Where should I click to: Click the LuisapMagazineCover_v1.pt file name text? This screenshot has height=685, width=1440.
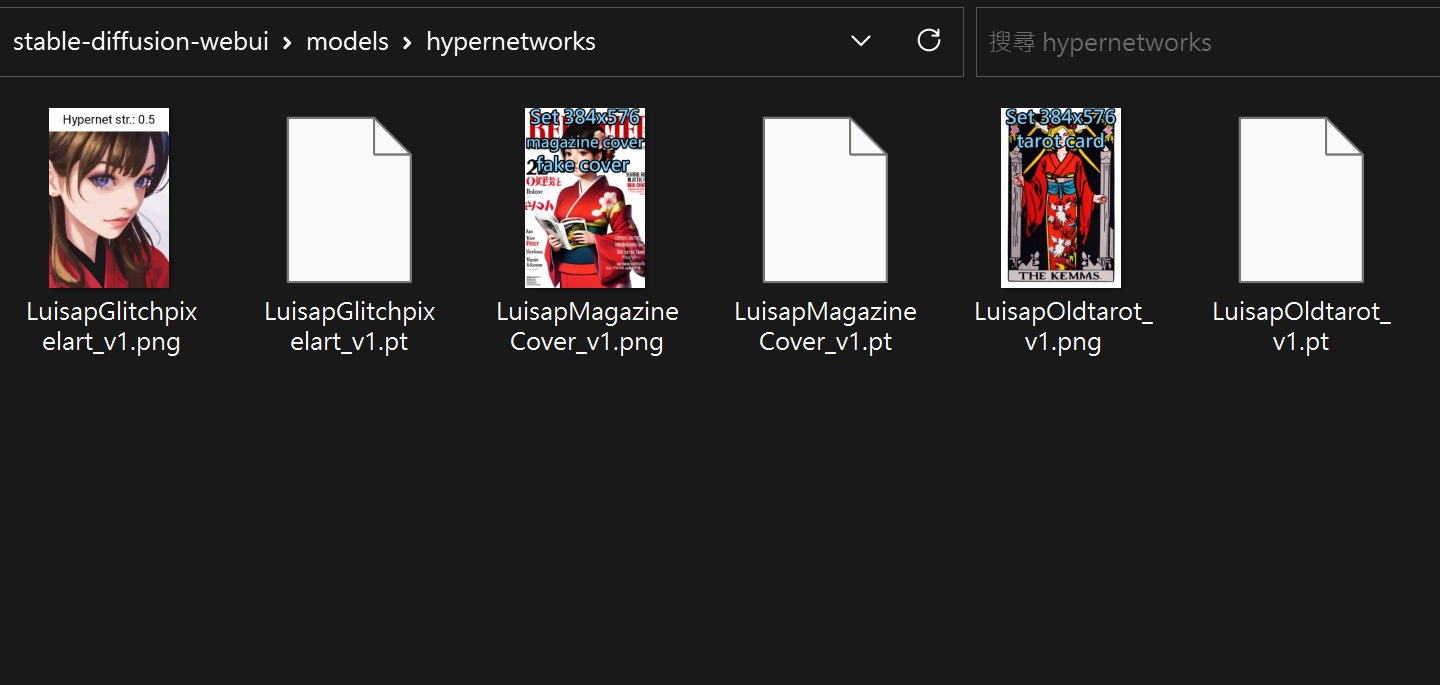click(x=825, y=327)
